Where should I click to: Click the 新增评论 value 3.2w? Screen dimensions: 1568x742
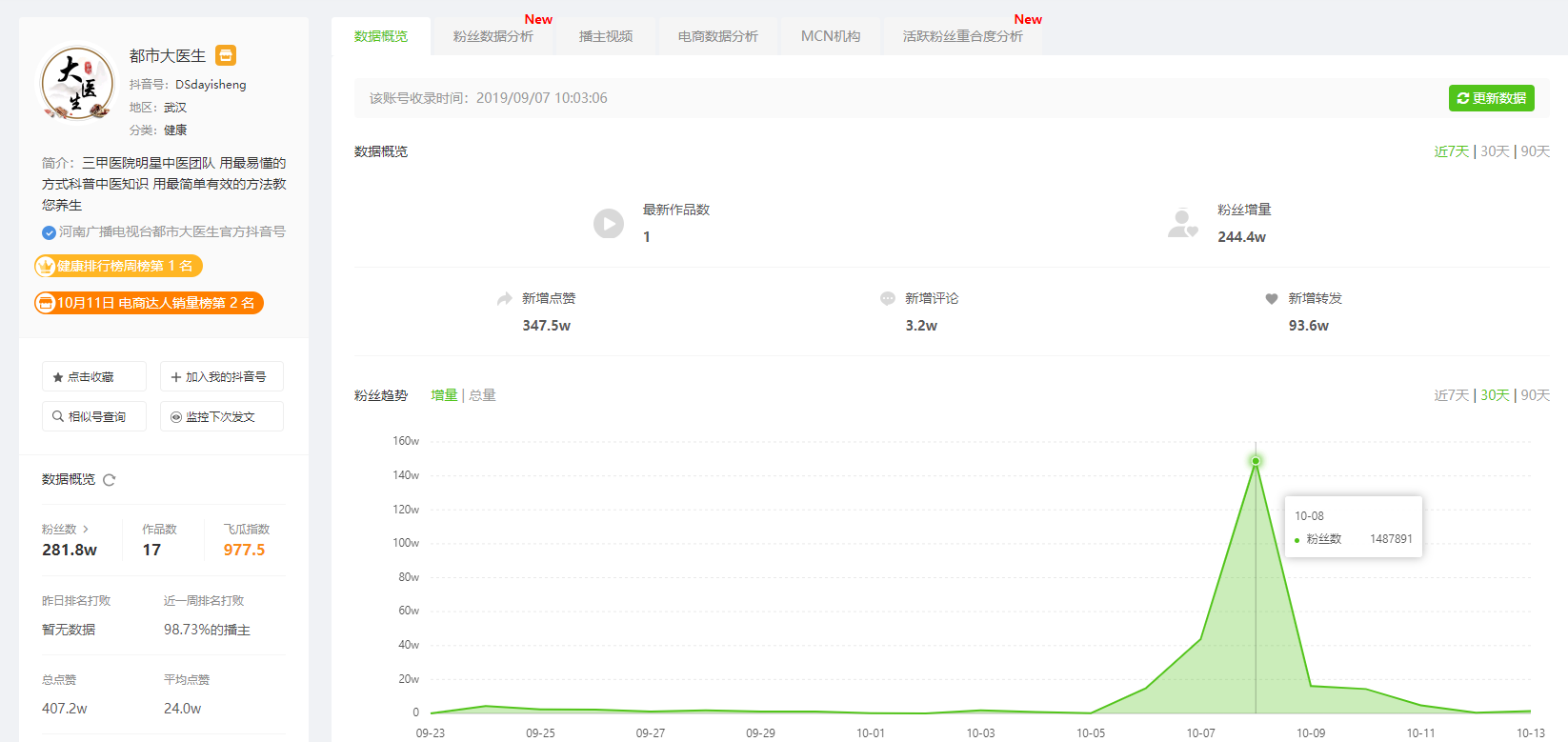(x=921, y=326)
